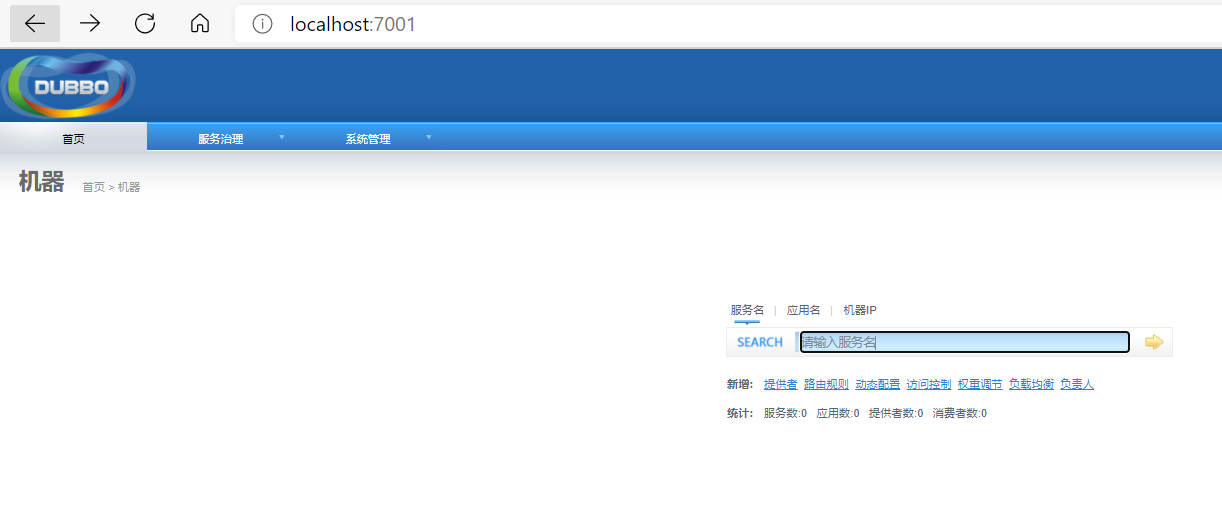The image size is (1222, 524).
Task: Select the 应用名 search tab
Action: click(x=803, y=311)
